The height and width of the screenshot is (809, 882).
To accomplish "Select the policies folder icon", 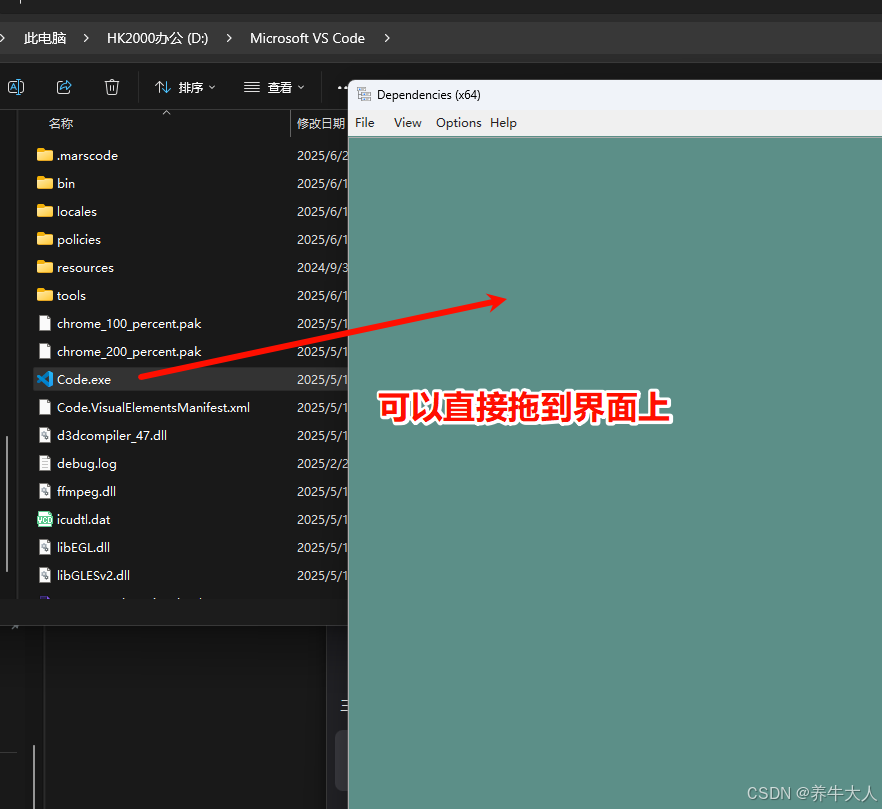I will (45, 239).
